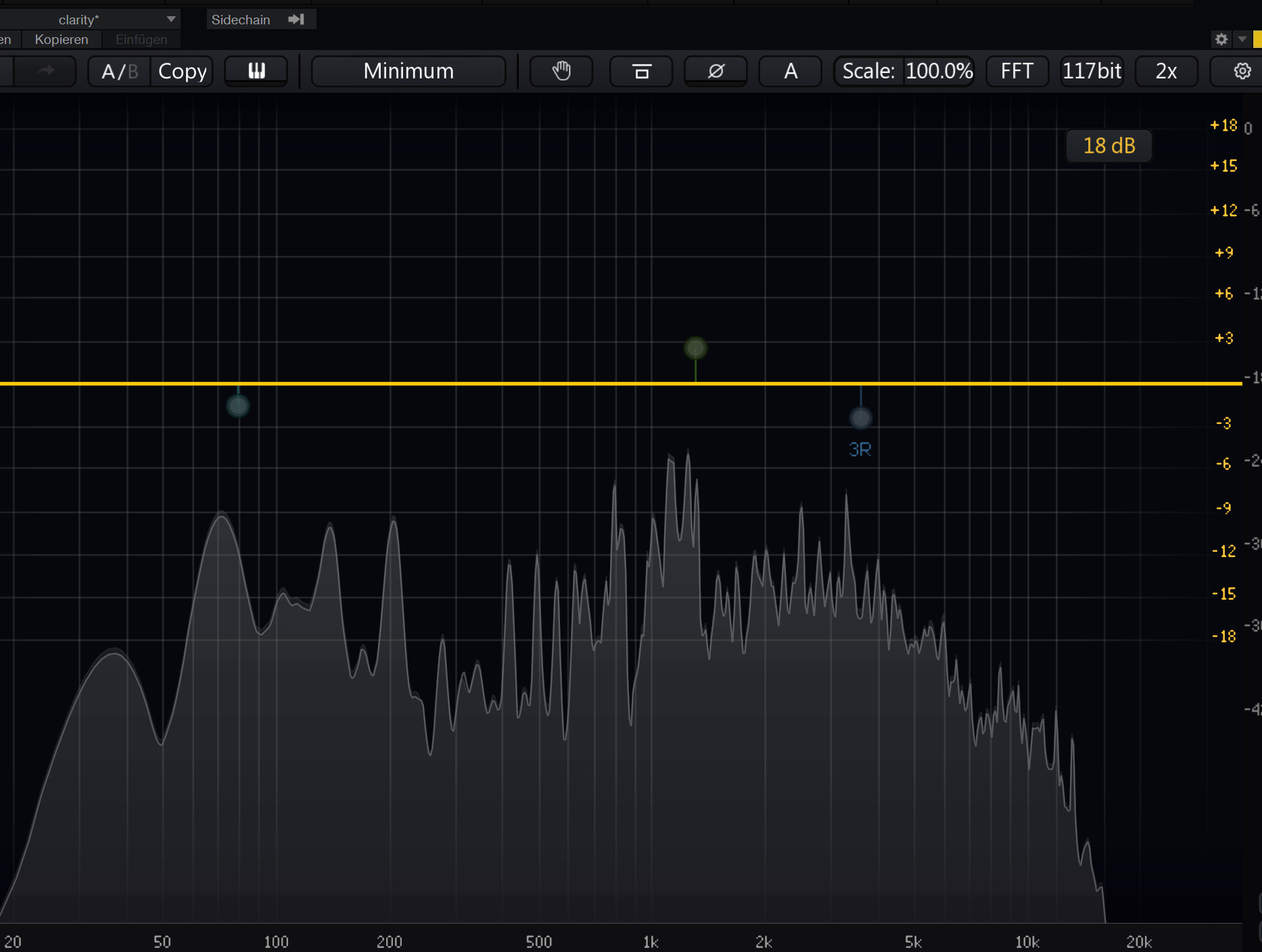Click Kopieren in the host bar
Viewport: 1262px width, 952px height.
coord(62,39)
